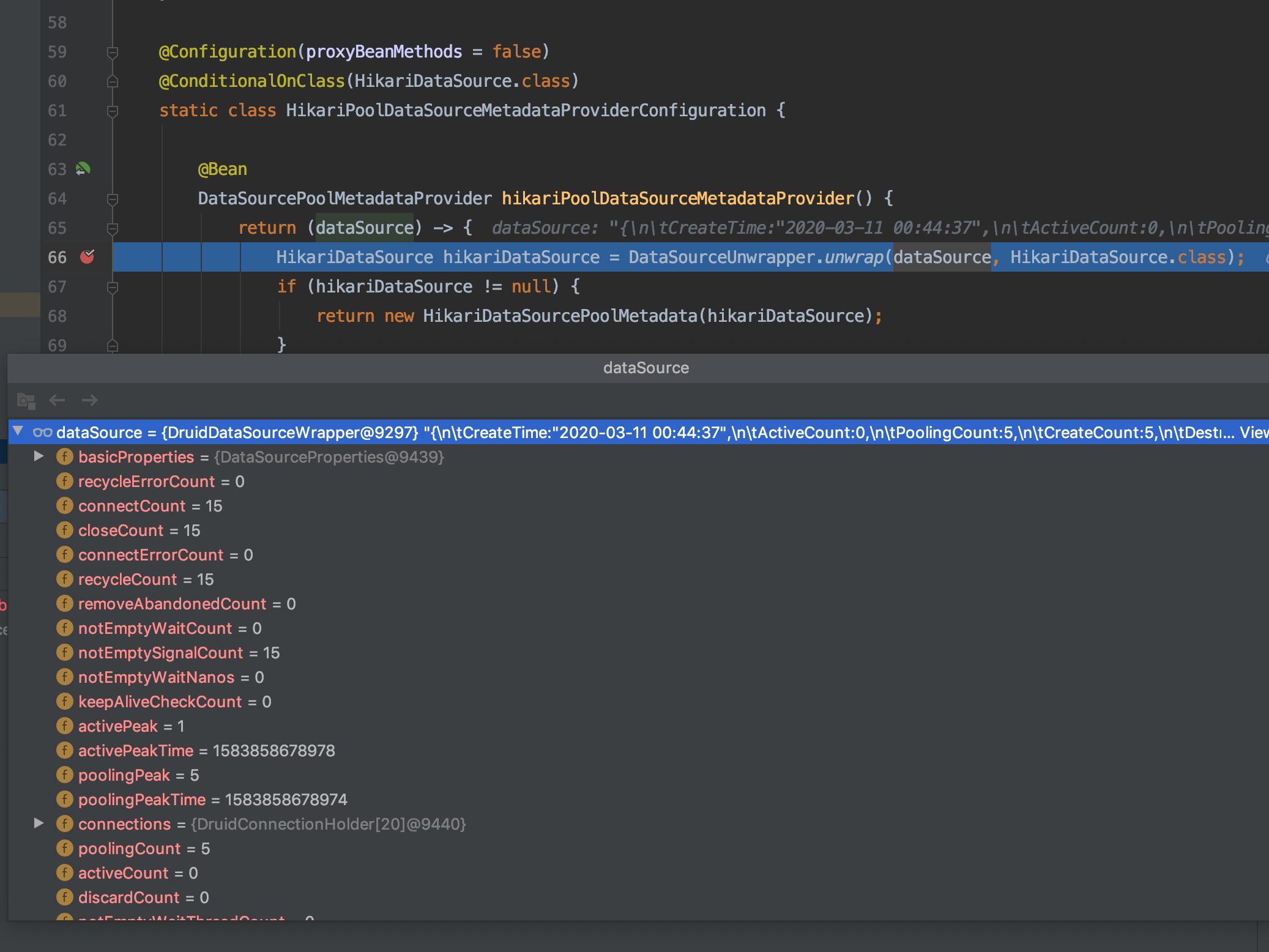The width and height of the screenshot is (1269, 952).
Task: Click the field icon beside activeCount
Action: coord(65,872)
